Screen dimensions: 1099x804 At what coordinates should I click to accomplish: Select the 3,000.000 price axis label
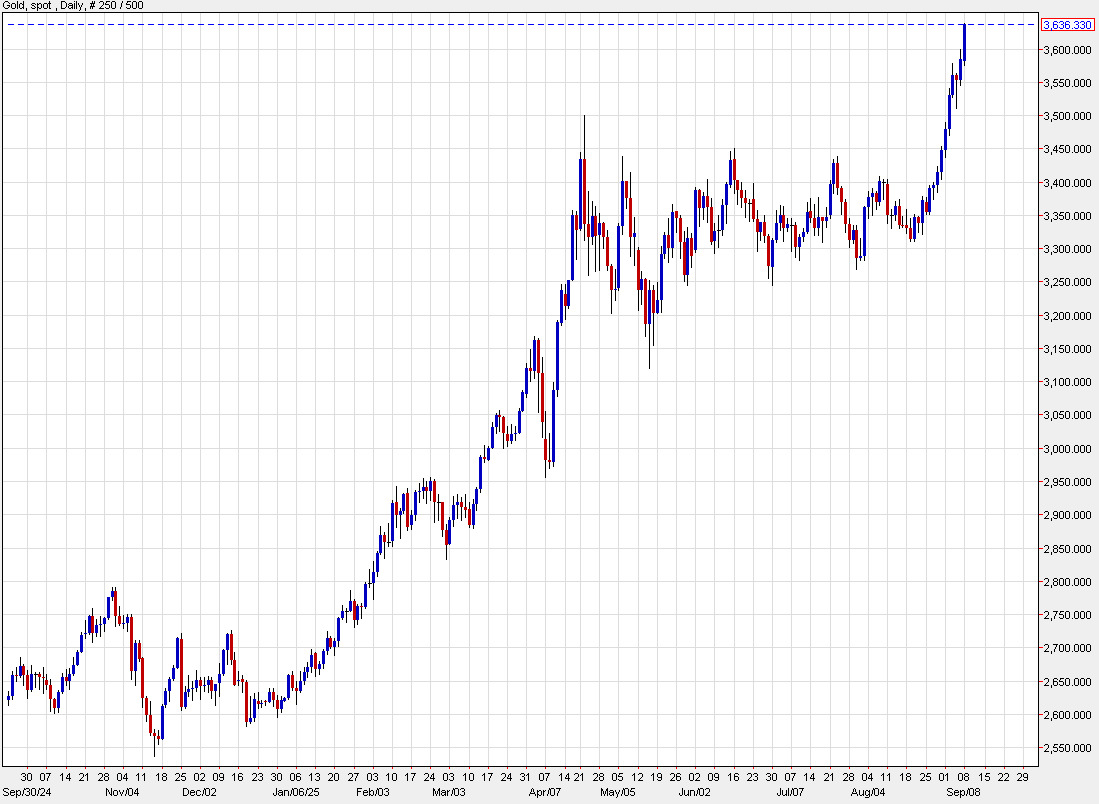coord(1067,449)
